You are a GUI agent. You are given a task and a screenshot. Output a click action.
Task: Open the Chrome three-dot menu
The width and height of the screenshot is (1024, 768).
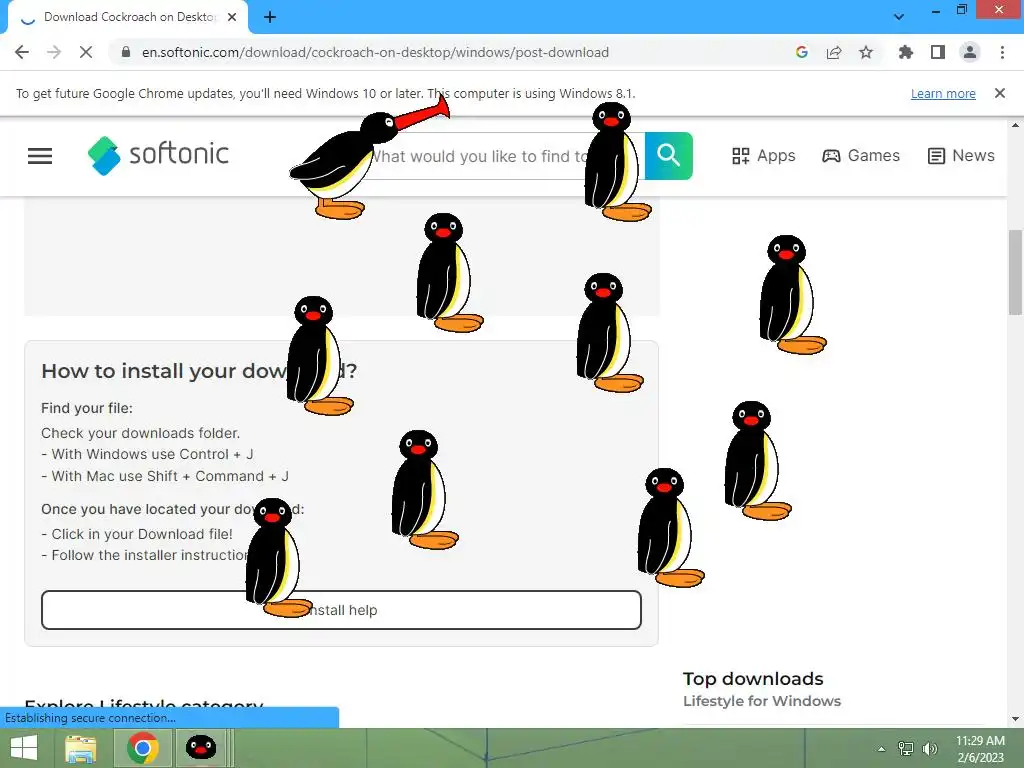(x=1002, y=52)
